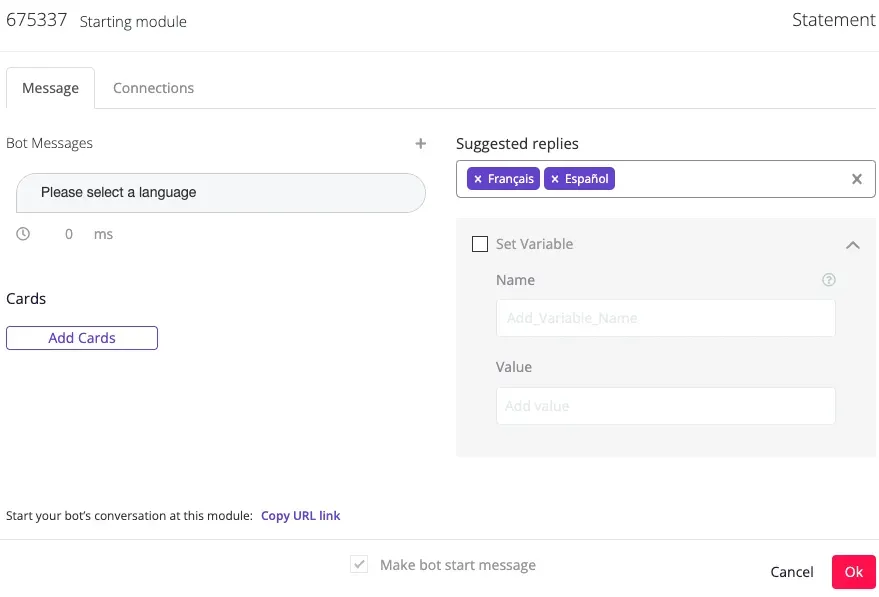
Task: Clear all suggested replies
Action: 856,178
